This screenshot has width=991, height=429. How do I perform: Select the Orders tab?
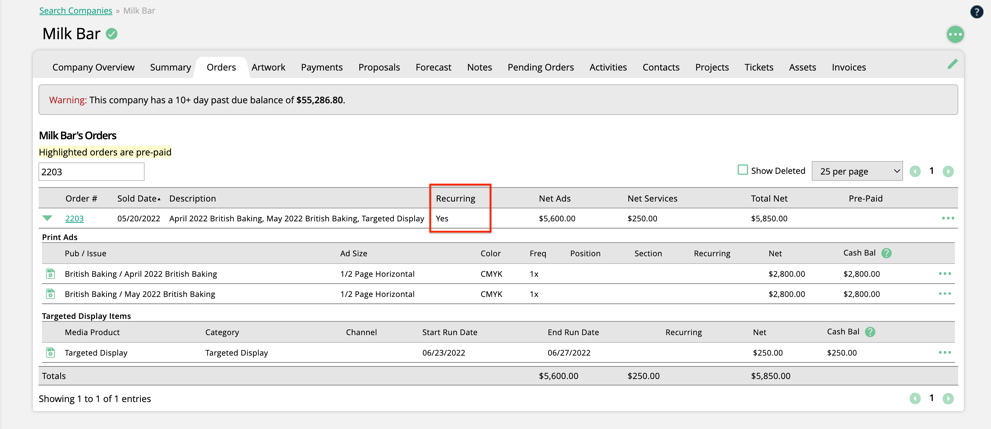(x=221, y=67)
